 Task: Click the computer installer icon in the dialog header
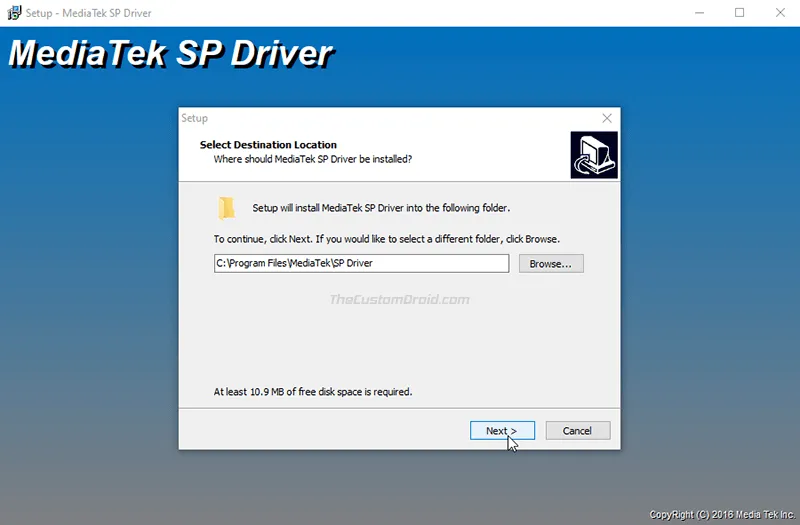(x=594, y=155)
